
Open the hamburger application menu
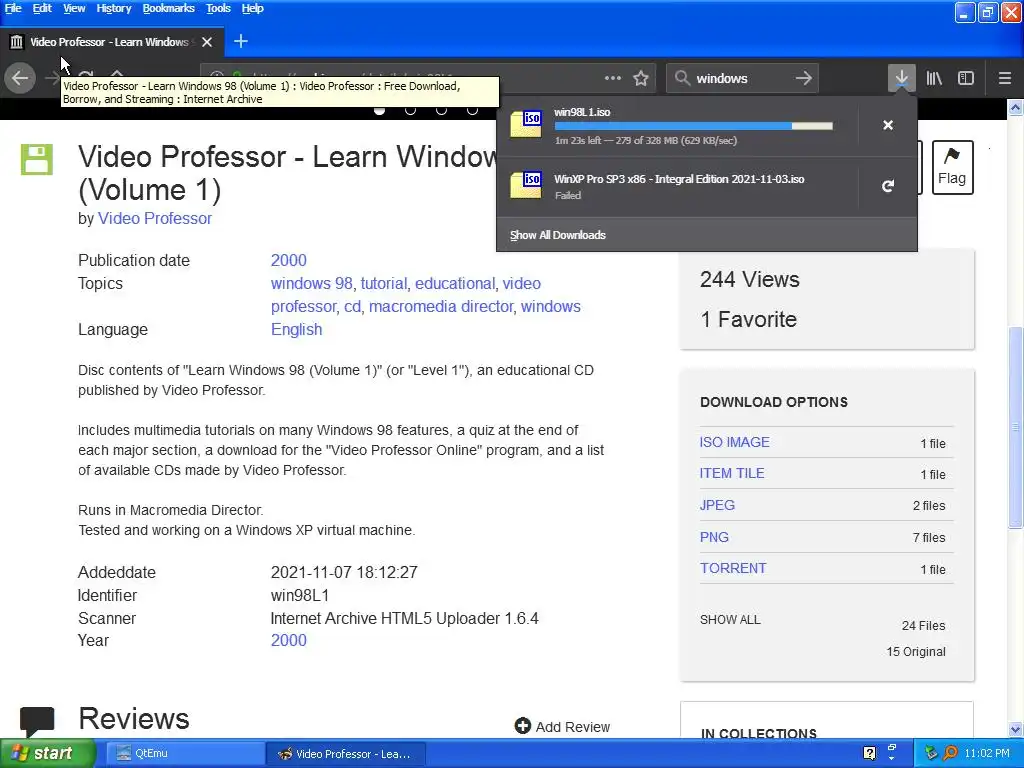pos(1005,78)
